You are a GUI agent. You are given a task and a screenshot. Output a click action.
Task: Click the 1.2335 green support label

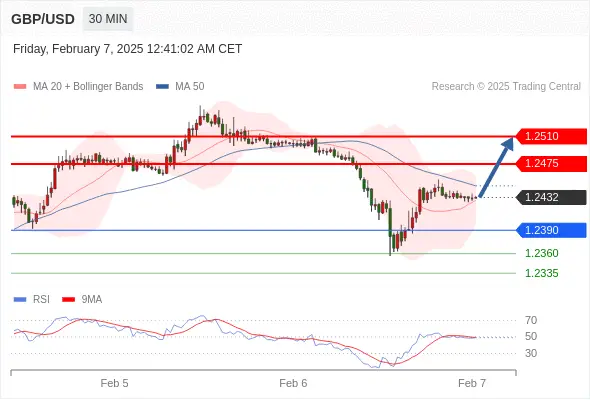coord(541,273)
